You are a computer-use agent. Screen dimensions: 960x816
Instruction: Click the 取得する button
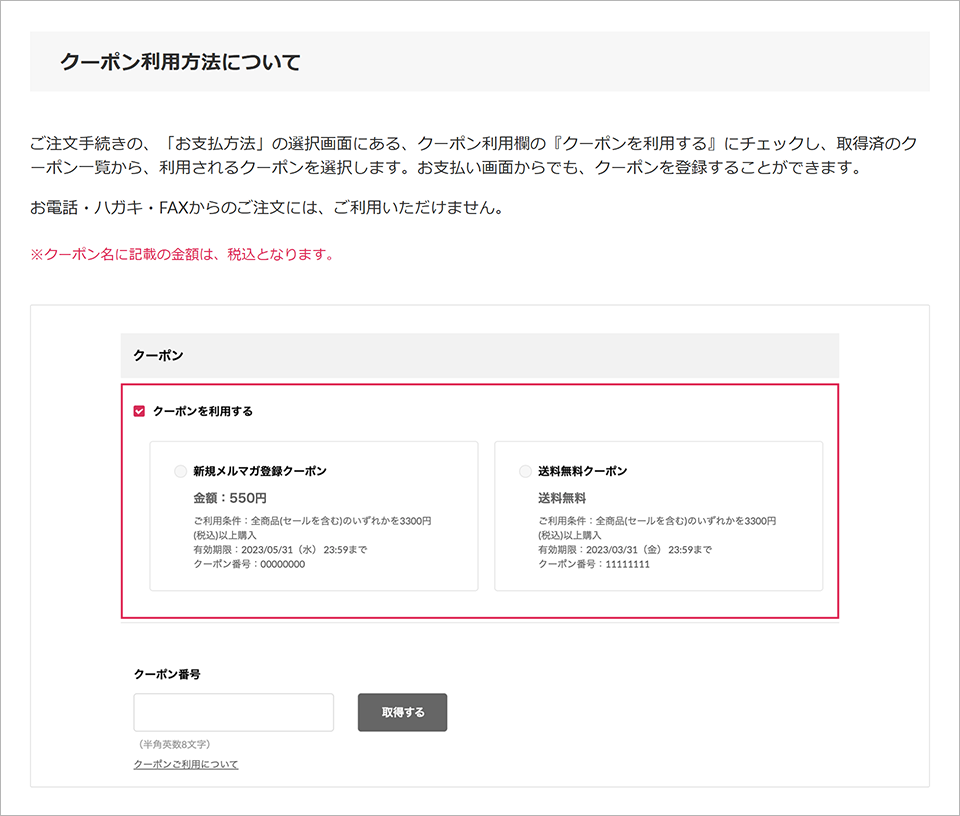pyautogui.click(x=402, y=712)
